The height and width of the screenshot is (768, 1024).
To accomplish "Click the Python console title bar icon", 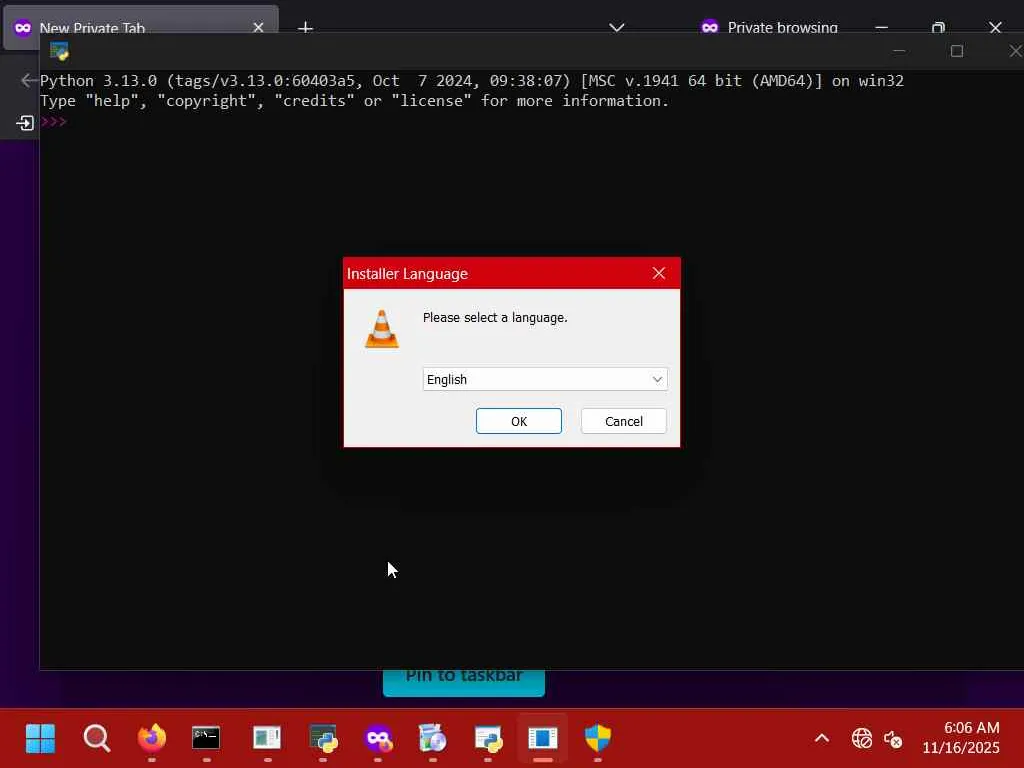I will tap(59, 51).
